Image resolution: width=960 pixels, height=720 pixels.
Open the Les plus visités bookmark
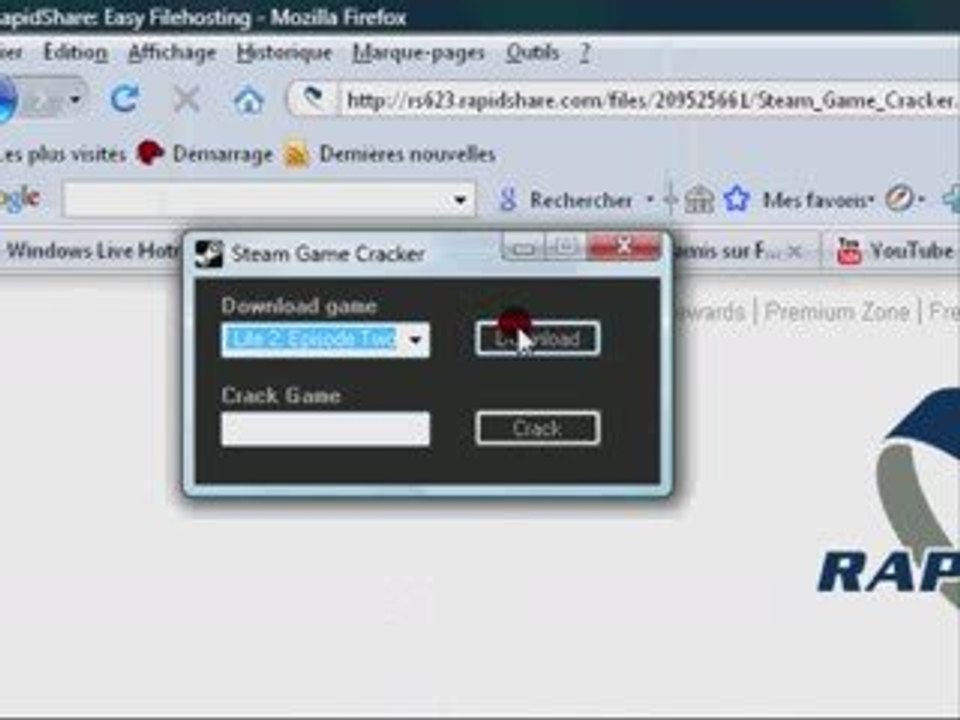click(62, 154)
